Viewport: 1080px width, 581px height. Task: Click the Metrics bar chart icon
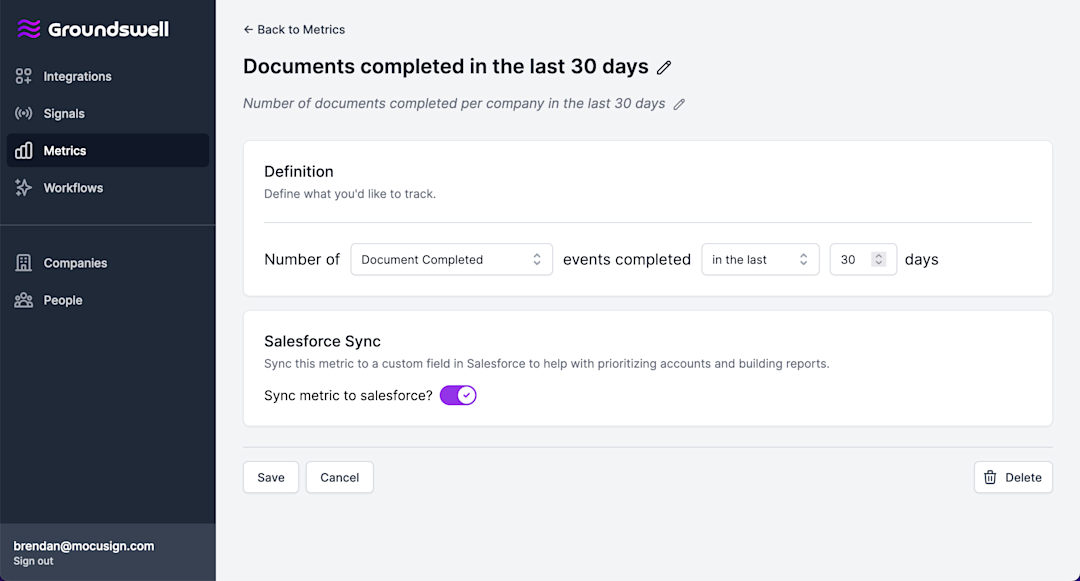[23, 150]
